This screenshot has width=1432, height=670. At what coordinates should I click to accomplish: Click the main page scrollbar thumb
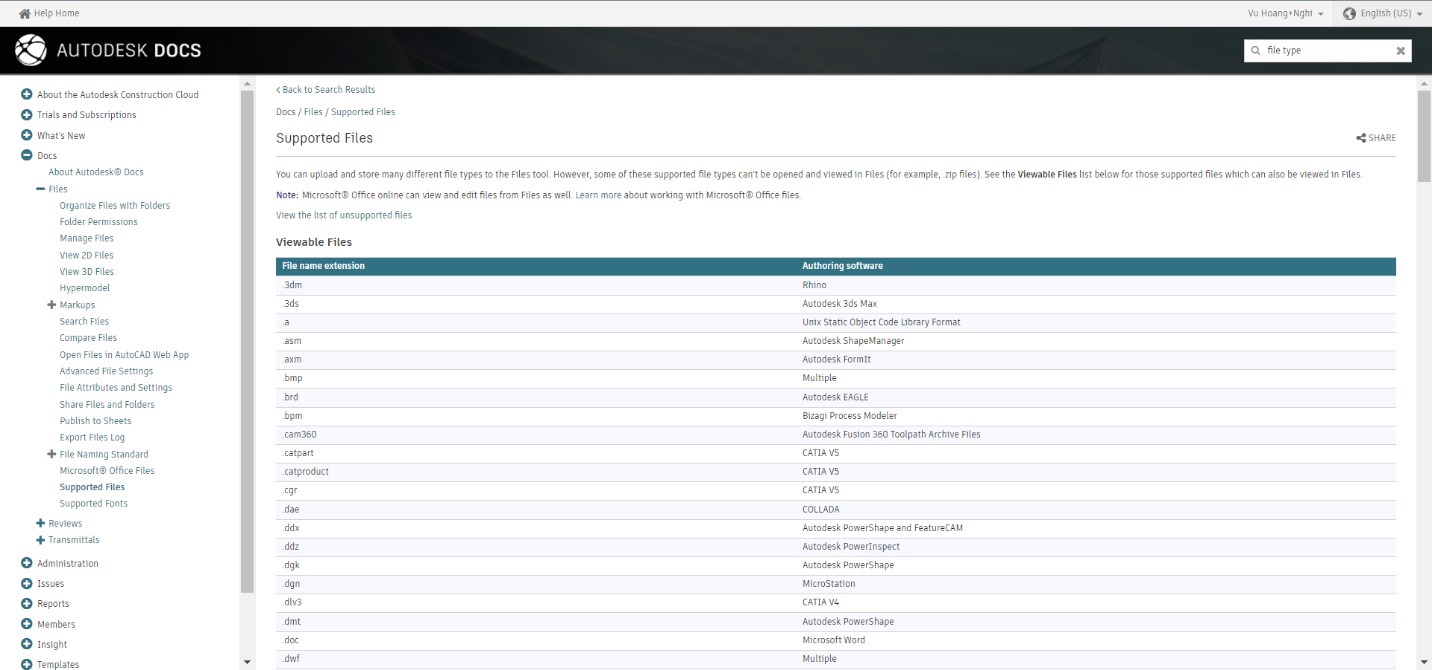pyautogui.click(x=1424, y=135)
